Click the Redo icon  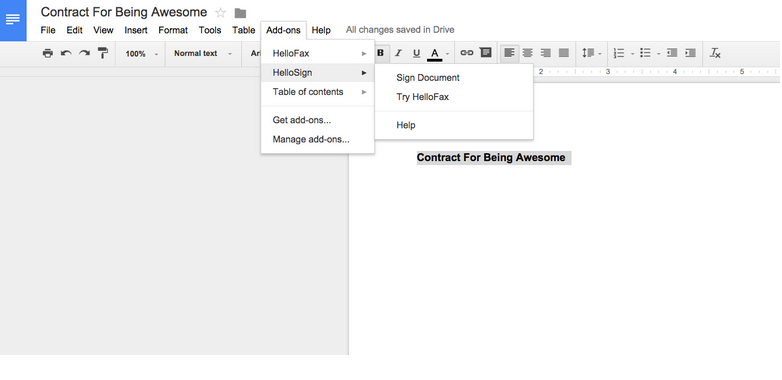[x=84, y=53]
